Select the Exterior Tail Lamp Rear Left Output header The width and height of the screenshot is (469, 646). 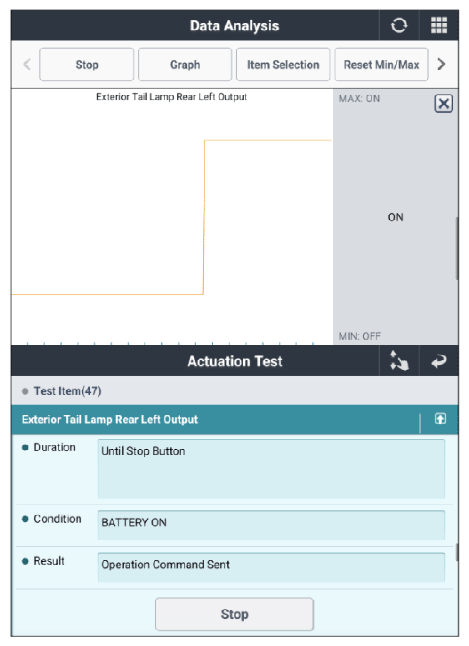(214, 419)
